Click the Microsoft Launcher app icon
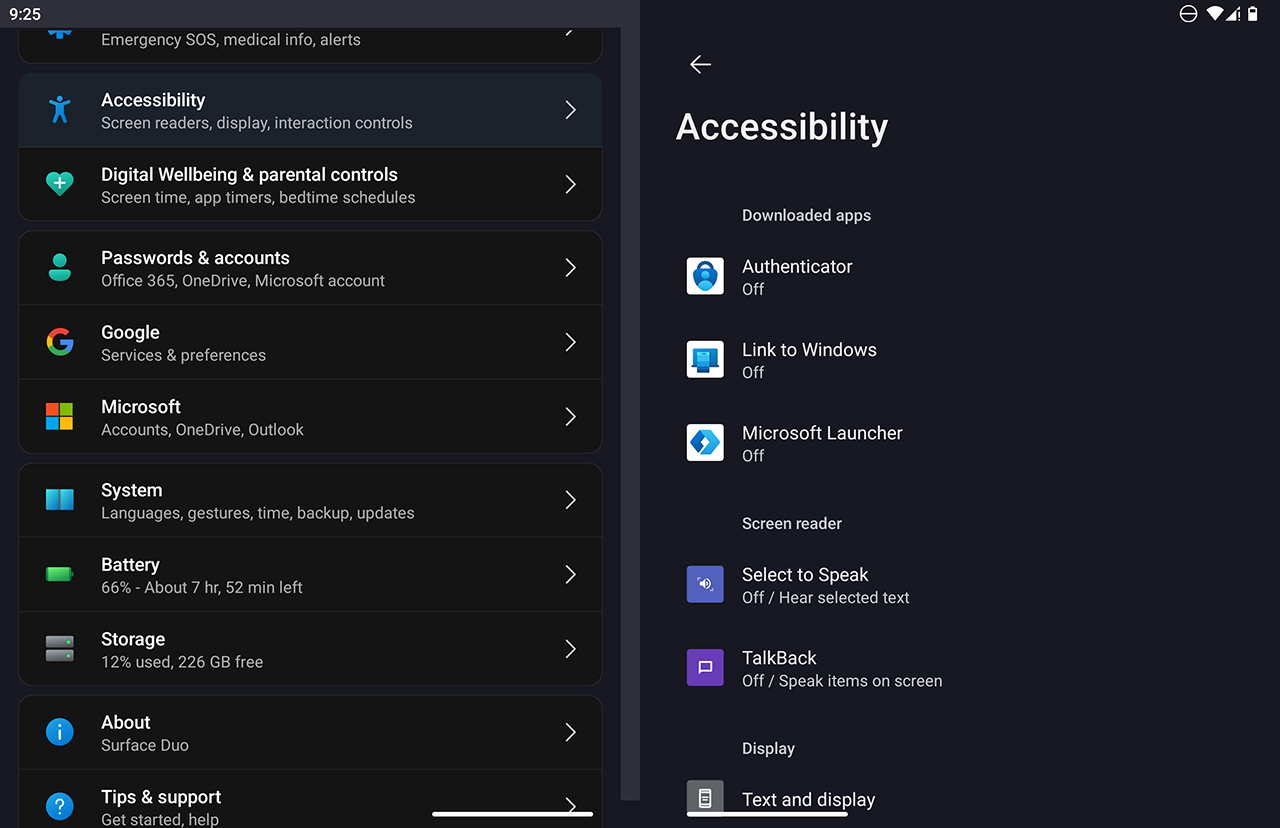This screenshot has height=828, width=1280. [x=705, y=442]
